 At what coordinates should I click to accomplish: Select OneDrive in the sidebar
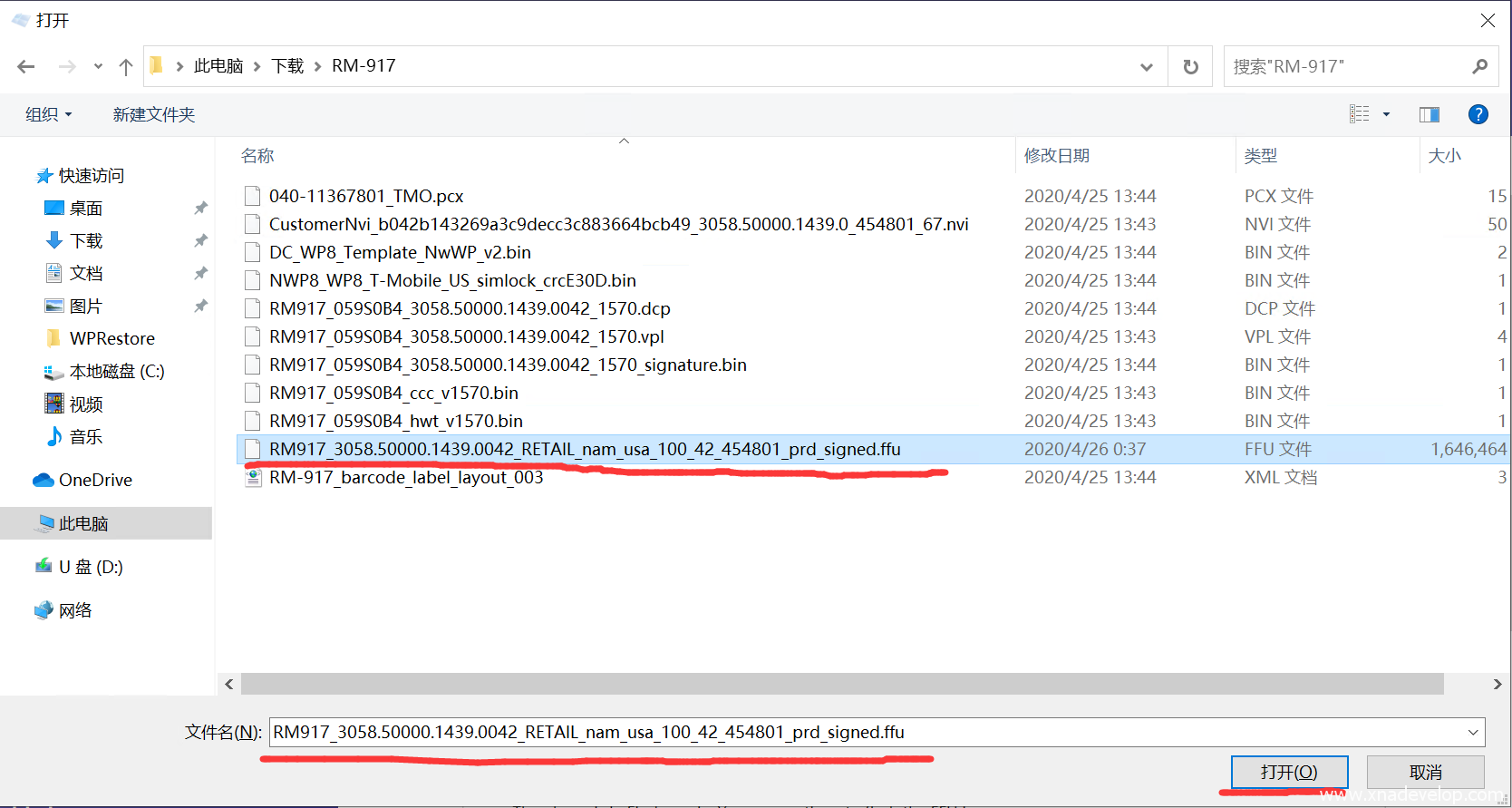point(95,480)
